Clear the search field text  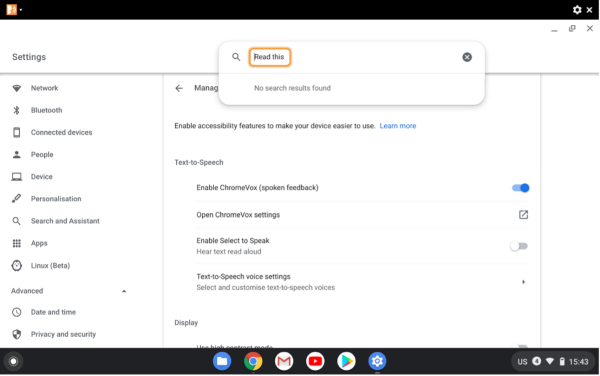[x=467, y=57]
